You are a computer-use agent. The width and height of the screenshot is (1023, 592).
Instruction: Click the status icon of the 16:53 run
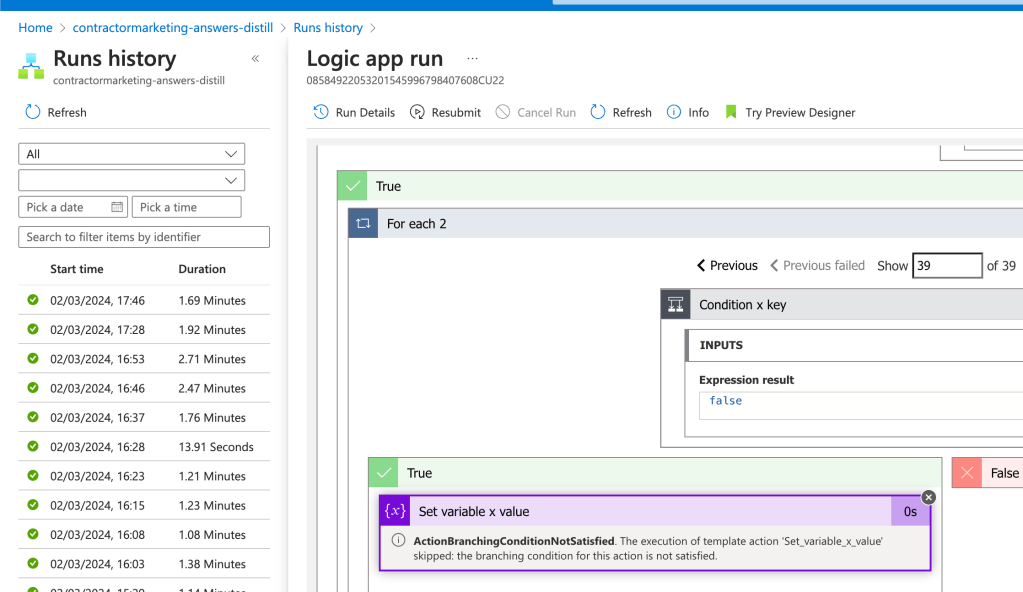(x=33, y=359)
